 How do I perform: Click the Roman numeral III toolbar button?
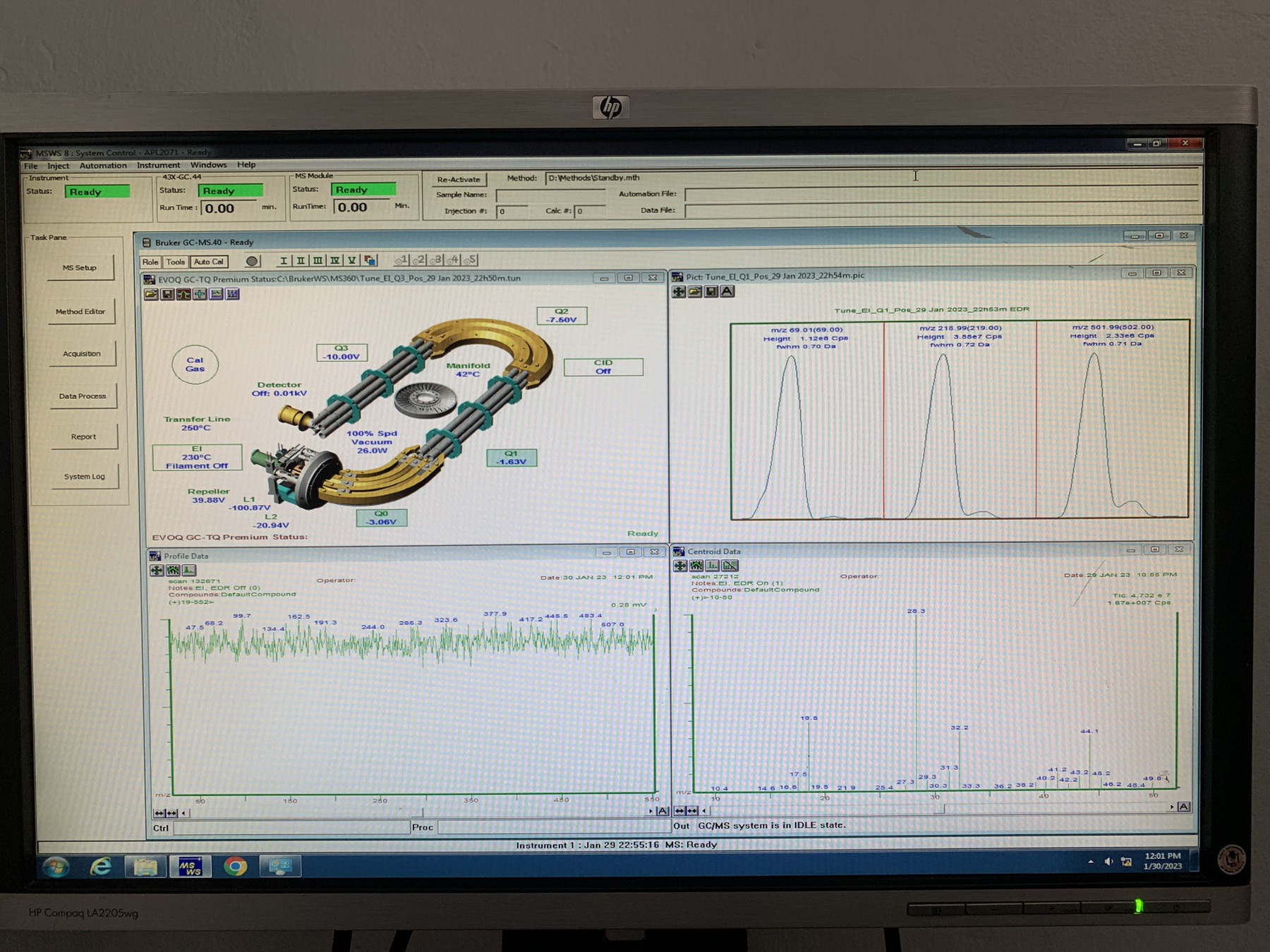pyautogui.click(x=317, y=261)
